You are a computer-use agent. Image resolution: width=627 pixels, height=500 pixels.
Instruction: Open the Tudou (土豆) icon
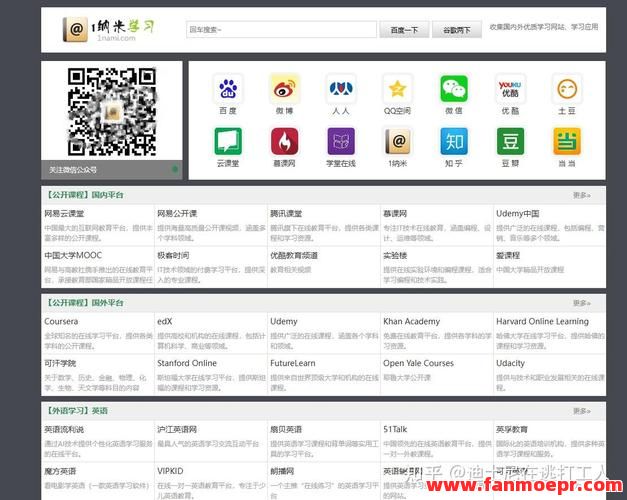[x=567, y=89]
